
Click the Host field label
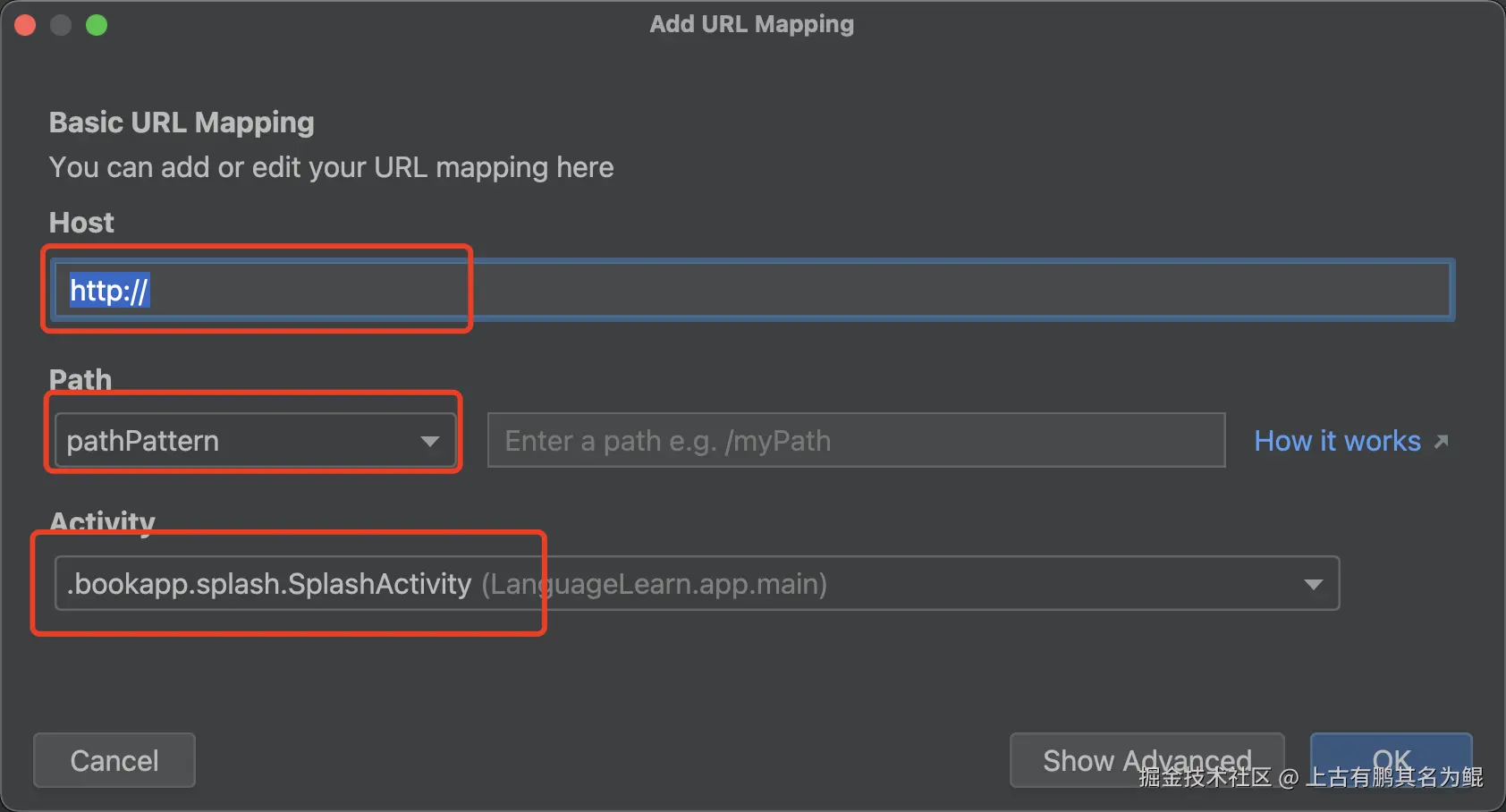(81, 223)
